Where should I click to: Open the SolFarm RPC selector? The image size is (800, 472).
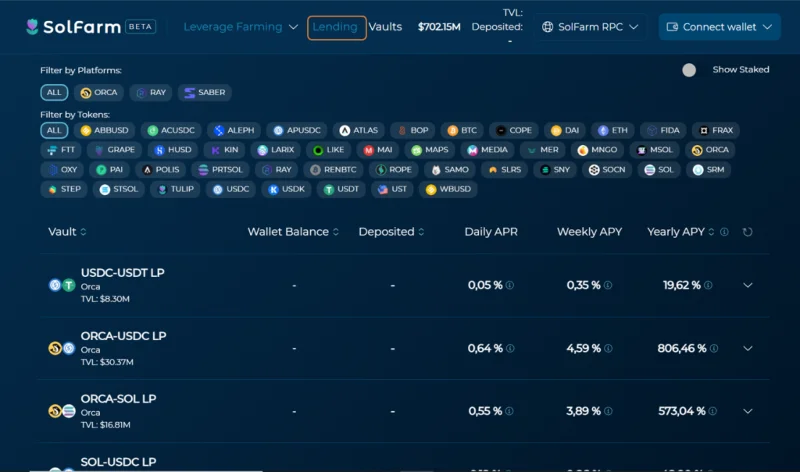(x=590, y=27)
